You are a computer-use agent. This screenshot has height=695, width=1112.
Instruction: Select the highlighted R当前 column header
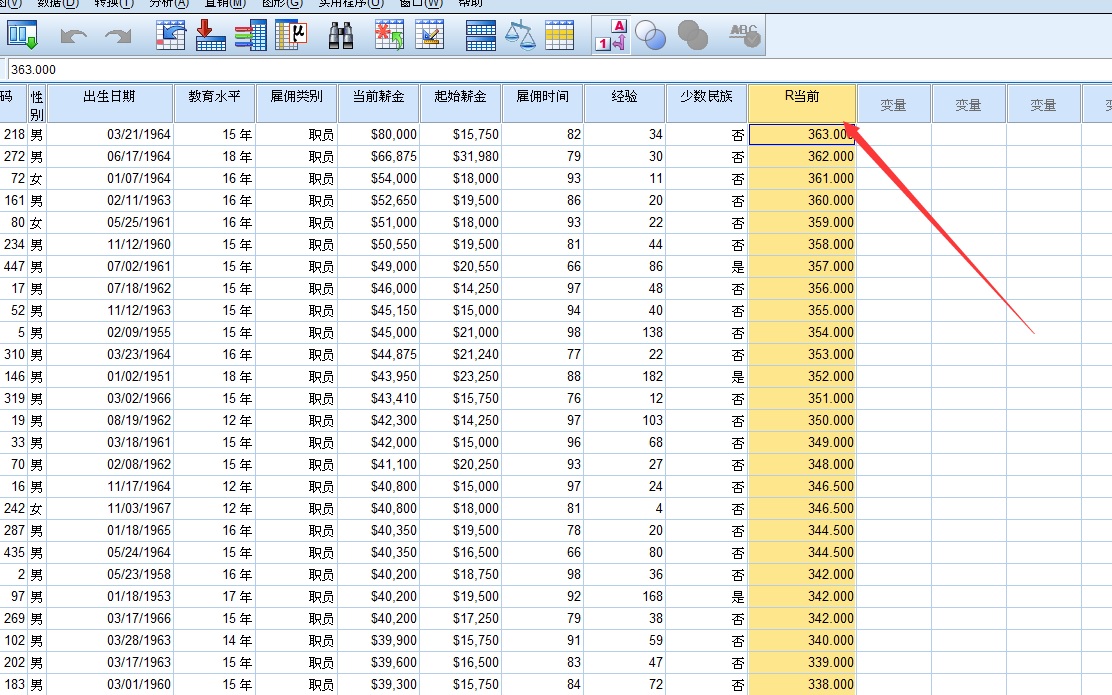point(802,104)
